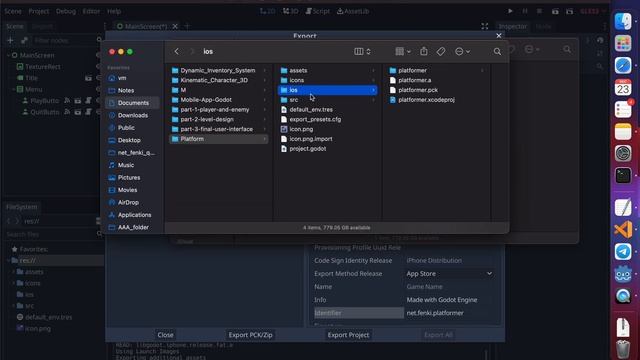Add a new node with plus icon
The height and width of the screenshot is (360, 640).
[x=11, y=40]
